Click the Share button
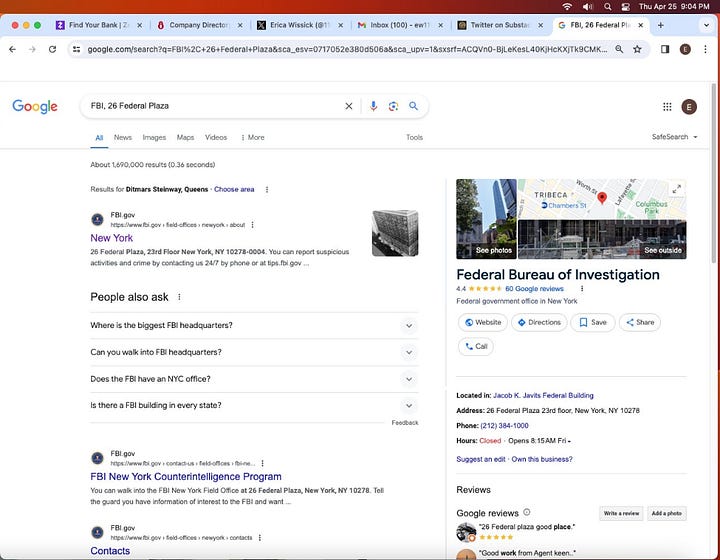 pyautogui.click(x=640, y=322)
